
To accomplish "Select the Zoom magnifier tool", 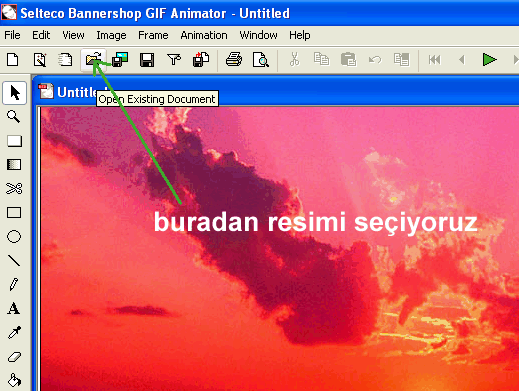I will tap(13, 116).
